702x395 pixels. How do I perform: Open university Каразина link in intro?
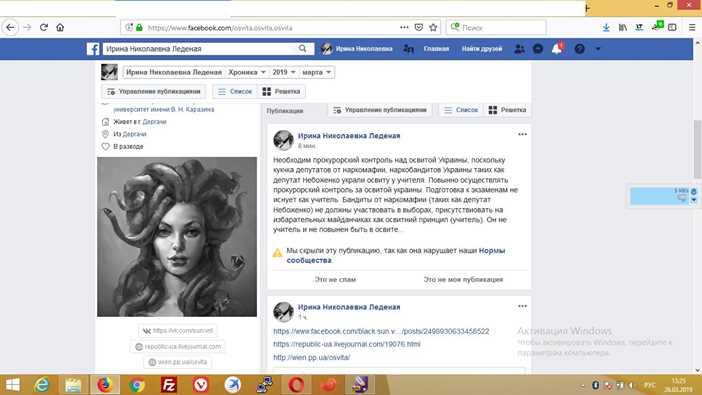coord(164,109)
